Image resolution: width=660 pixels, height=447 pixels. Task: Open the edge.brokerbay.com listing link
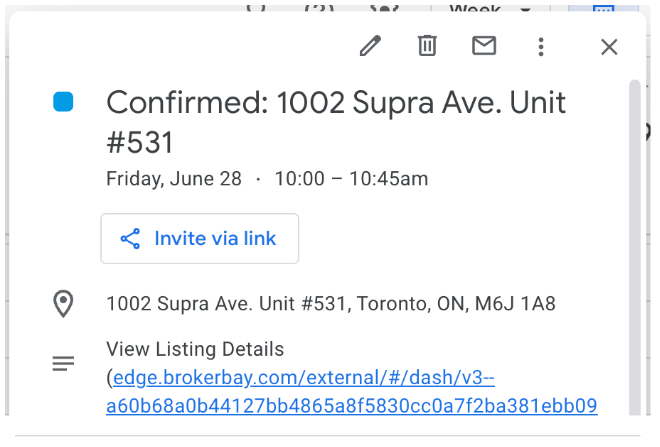pos(351,391)
